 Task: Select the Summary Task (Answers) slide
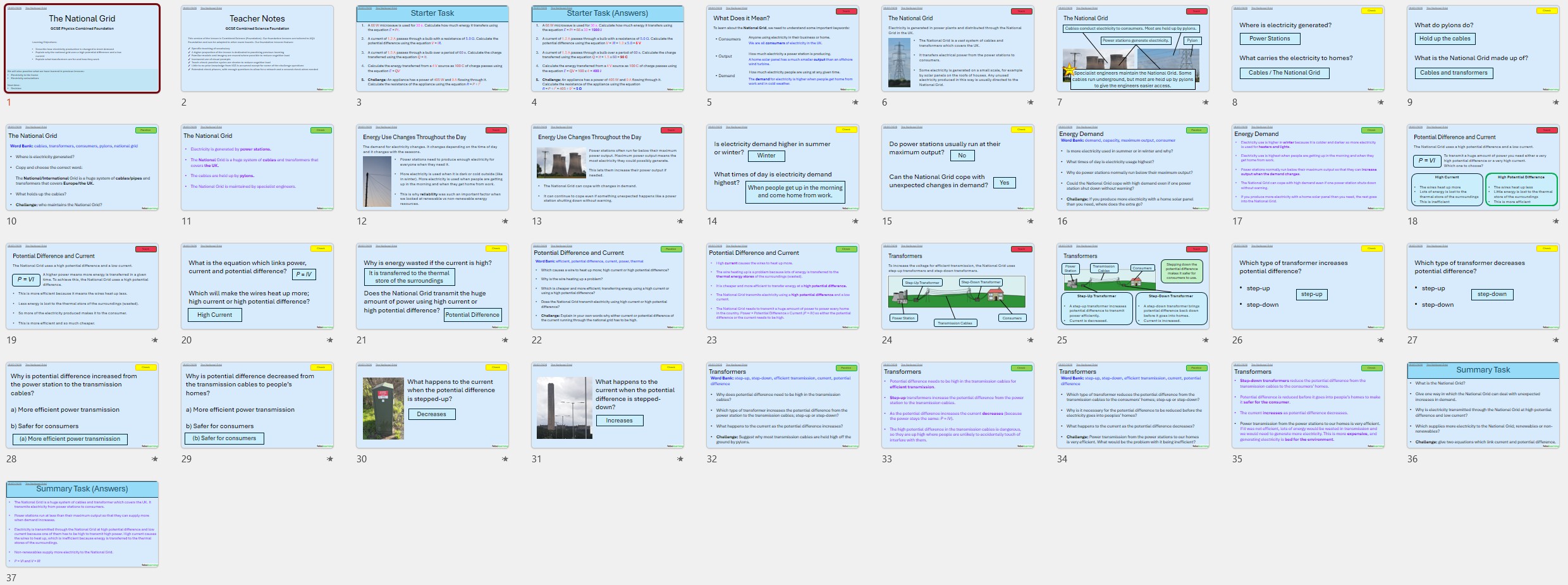(x=82, y=524)
